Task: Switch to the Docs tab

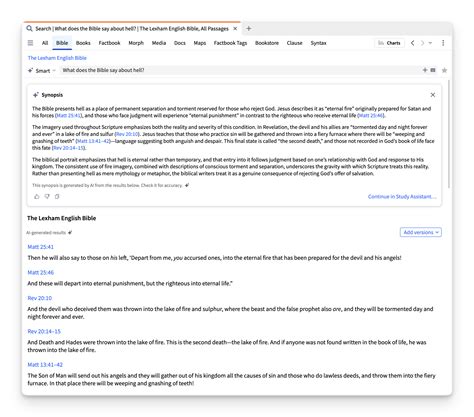Action: (180, 43)
